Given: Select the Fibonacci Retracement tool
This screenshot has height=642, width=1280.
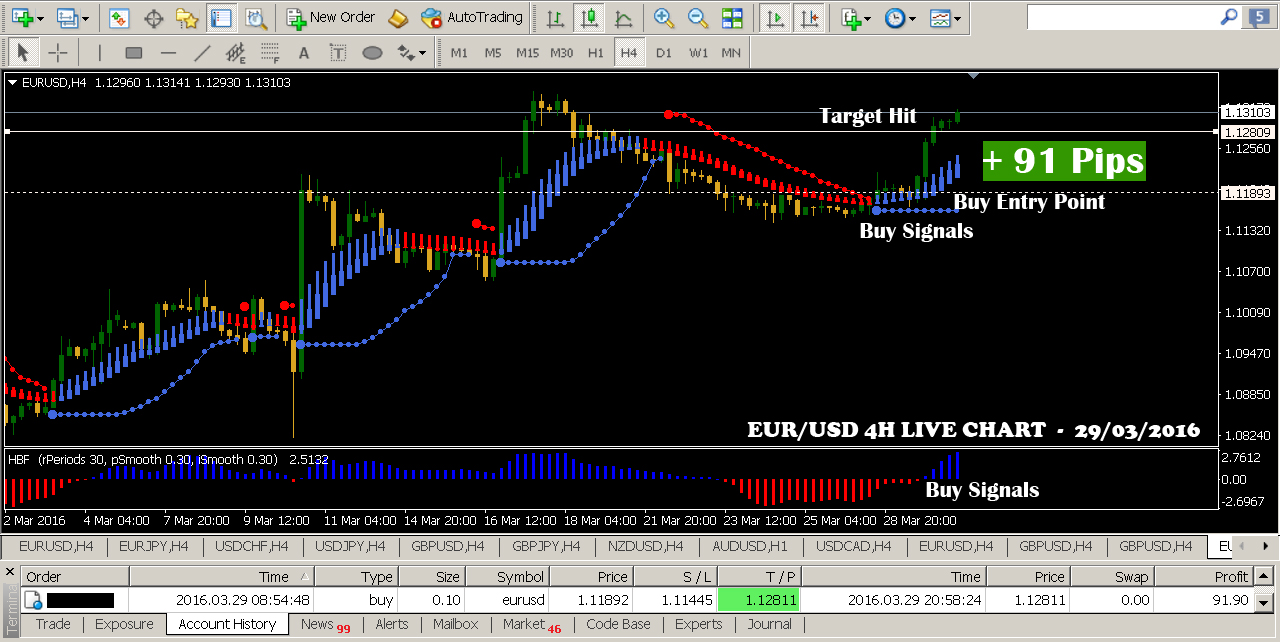Looking at the screenshot, I should tap(270, 52).
